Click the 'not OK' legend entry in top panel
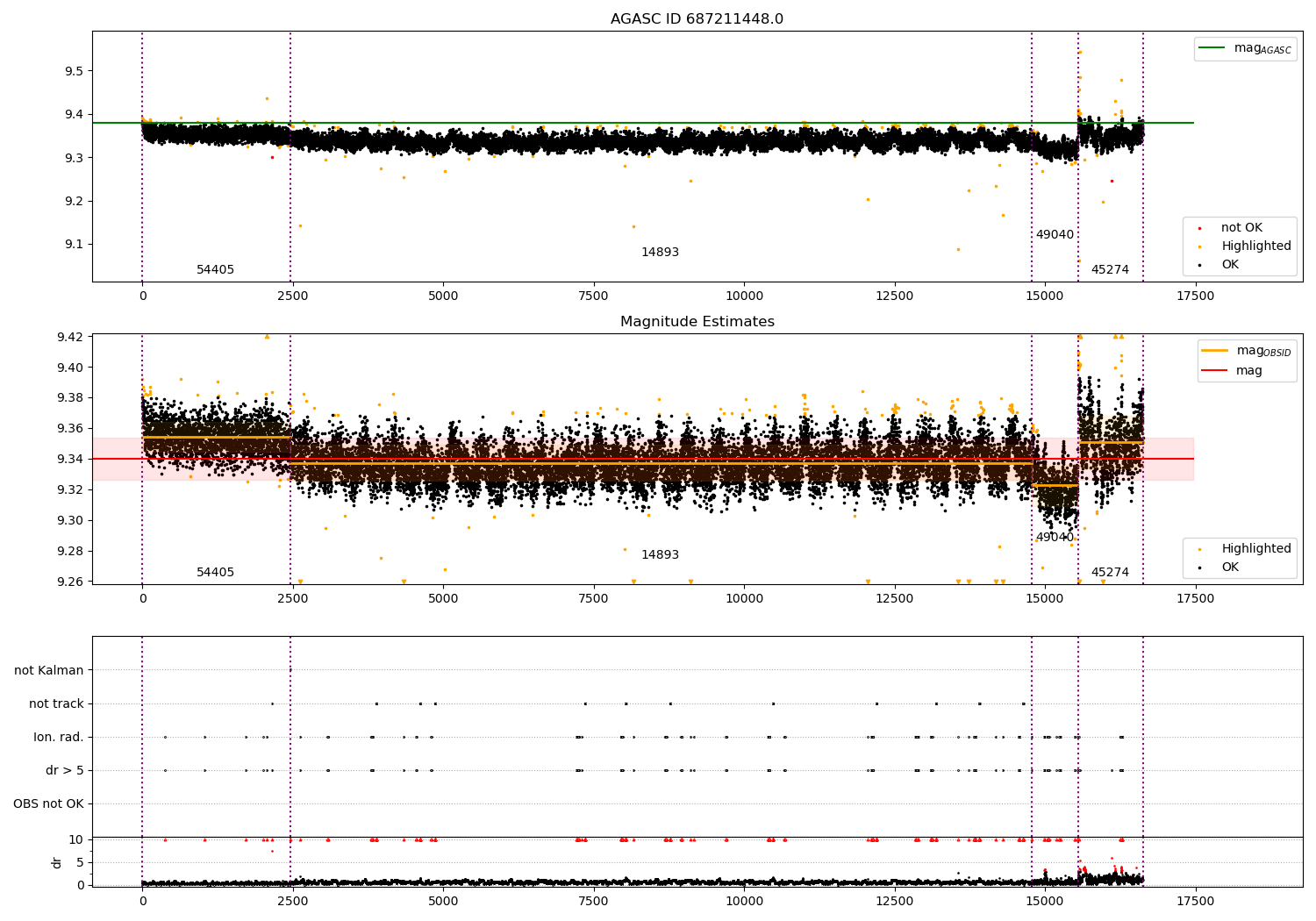Viewport: 1316px width, 921px height. 1241,228
